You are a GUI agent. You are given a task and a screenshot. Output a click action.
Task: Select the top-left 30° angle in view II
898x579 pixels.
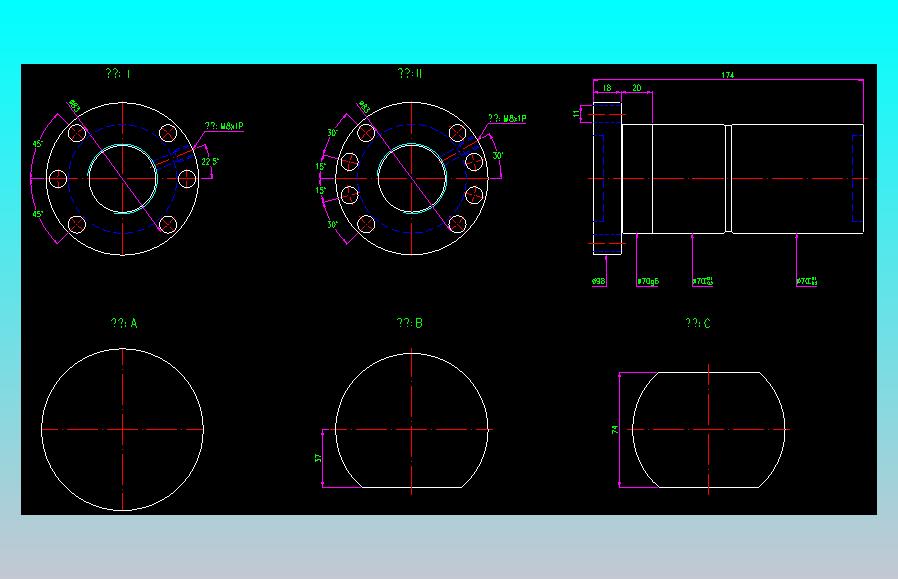tap(332, 133)
